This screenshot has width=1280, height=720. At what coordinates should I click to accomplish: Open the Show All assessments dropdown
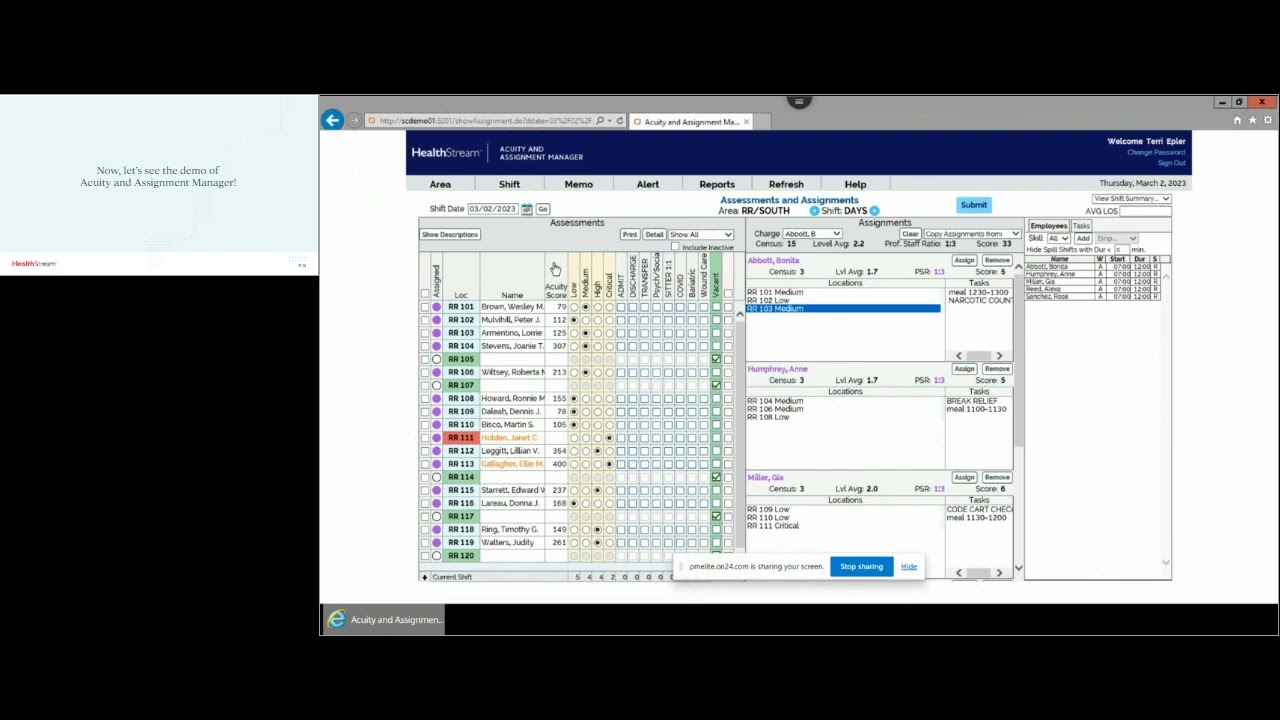(700, 235)
